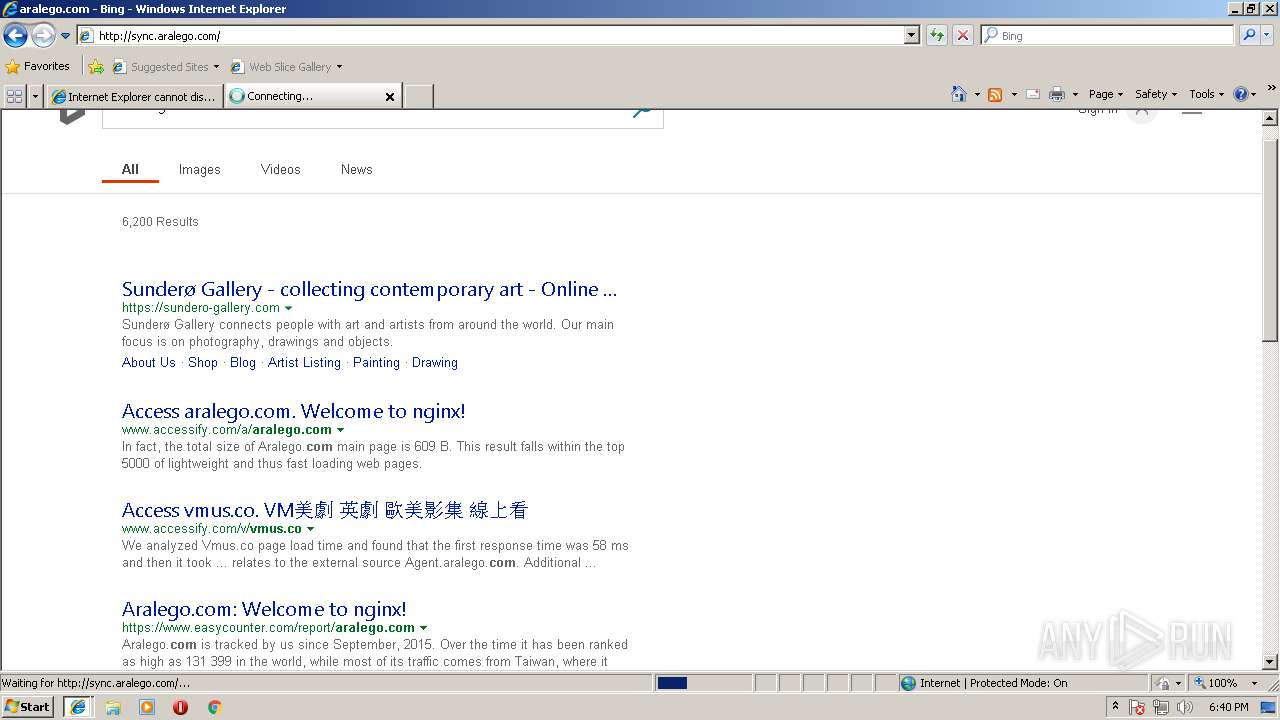Click the Internet Explorer taskbar icon
Screen dimensions: 1280x720
tap(78, 706)
